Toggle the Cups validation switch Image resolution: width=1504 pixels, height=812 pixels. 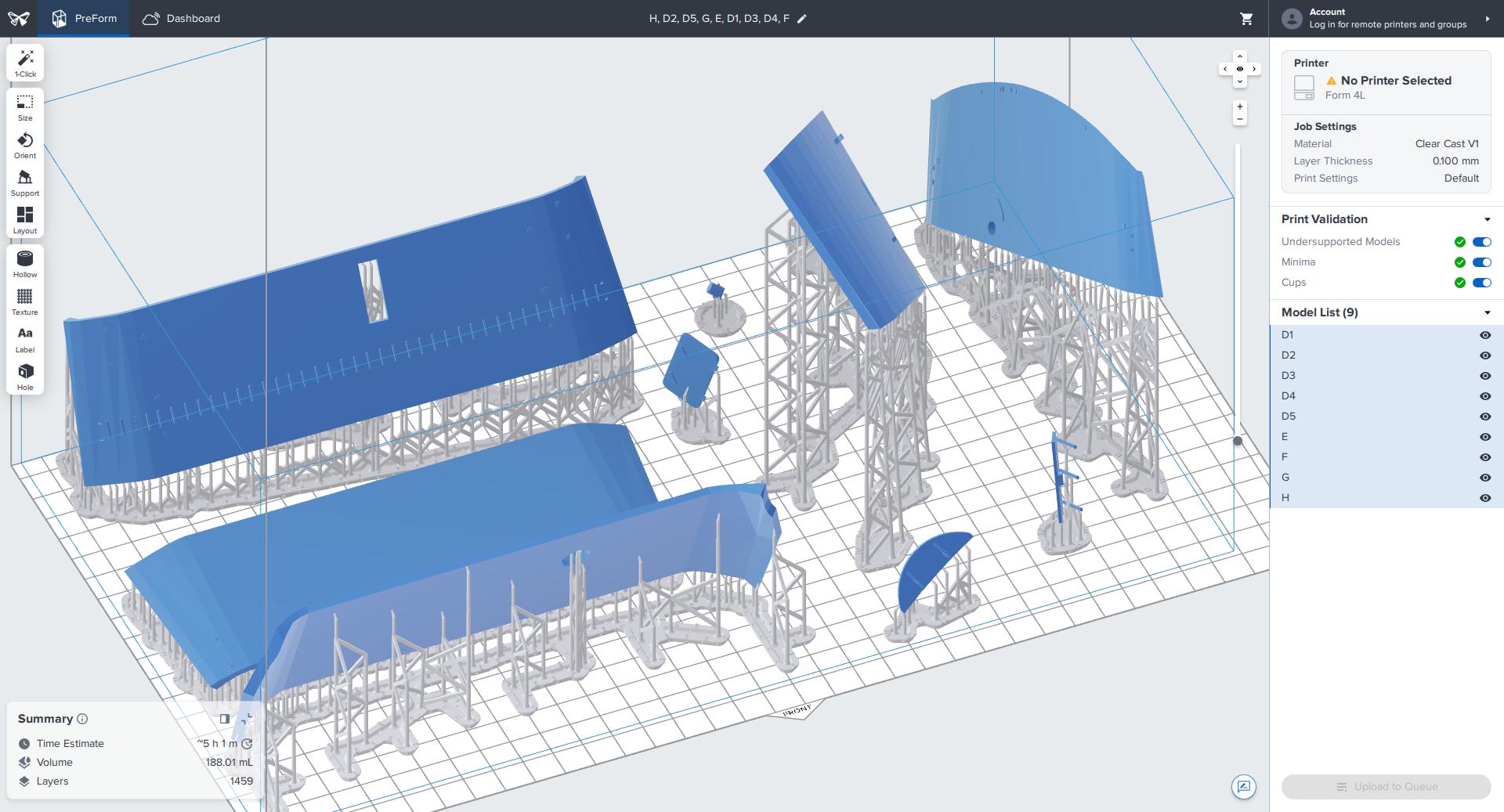click(x=1481, y=283)
